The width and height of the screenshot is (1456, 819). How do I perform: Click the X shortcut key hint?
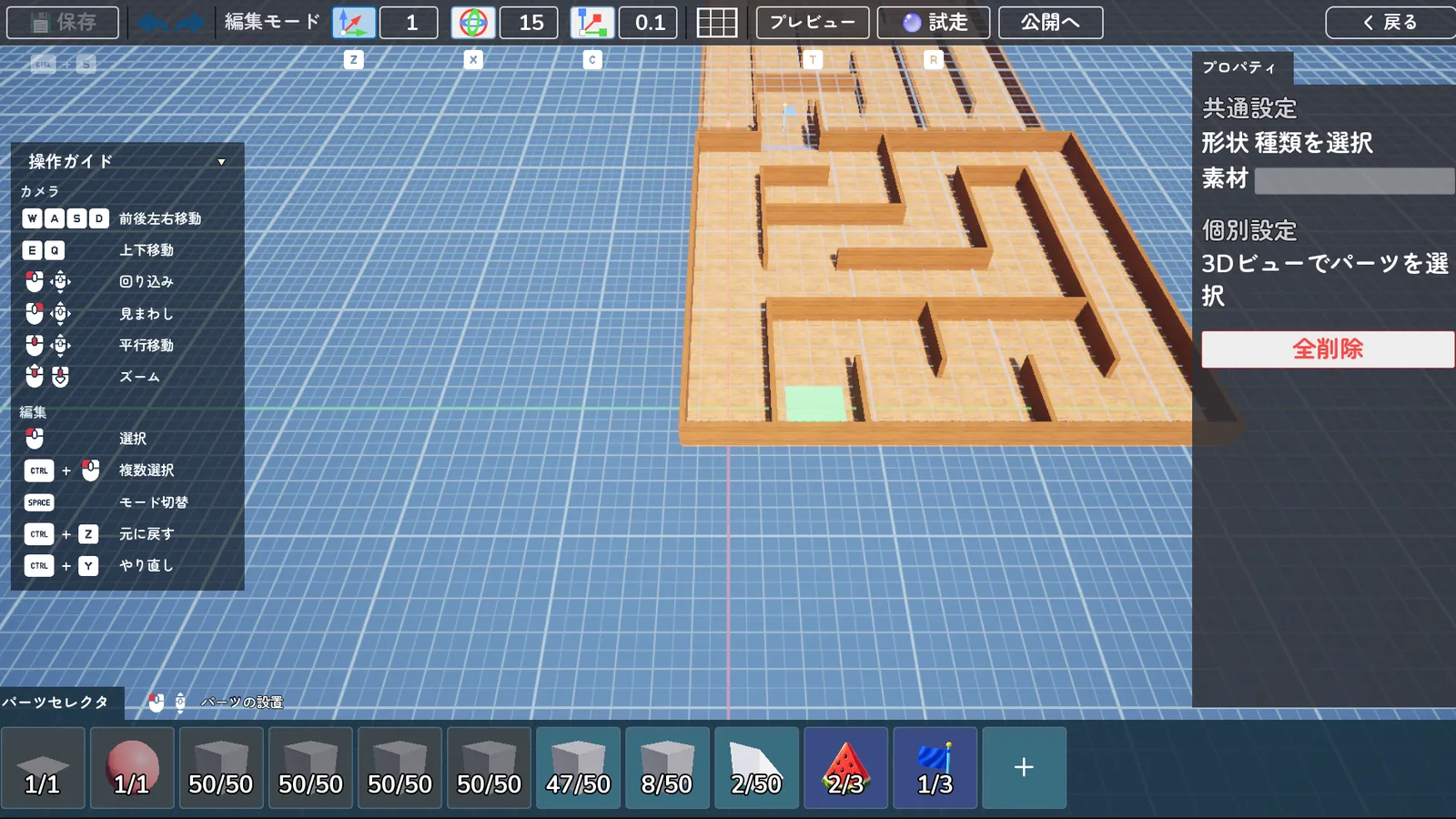(473, 60)
